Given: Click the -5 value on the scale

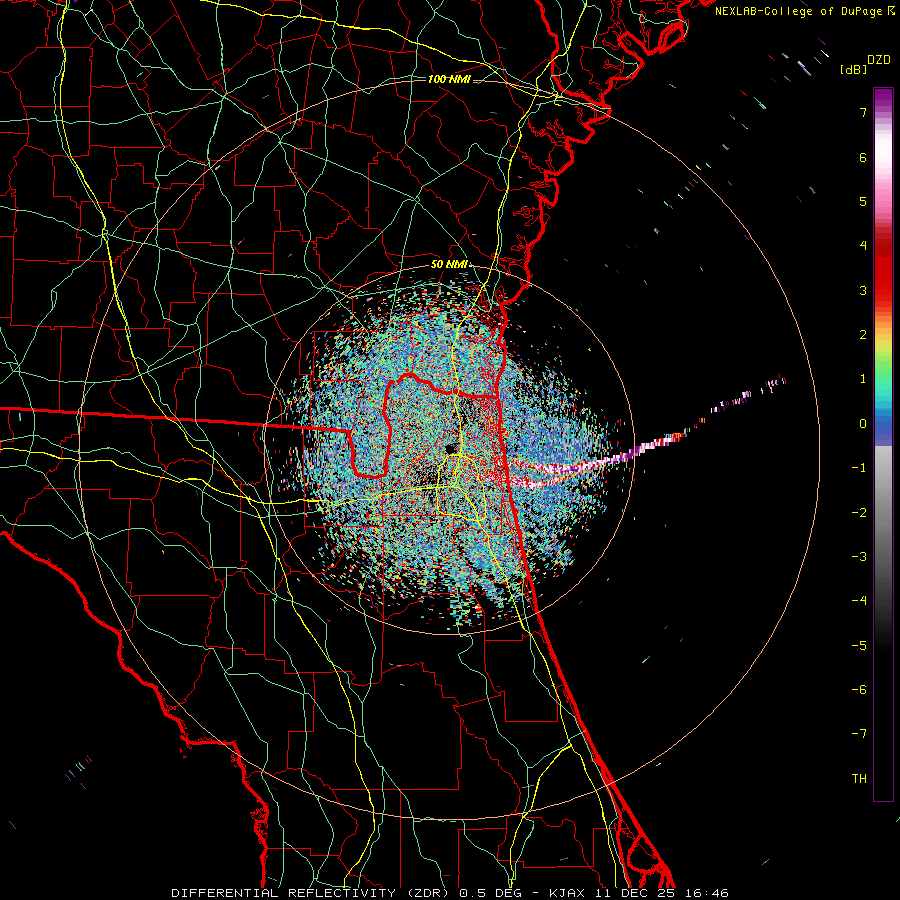Looking at the screenshot, I should [x=859, y=646].
